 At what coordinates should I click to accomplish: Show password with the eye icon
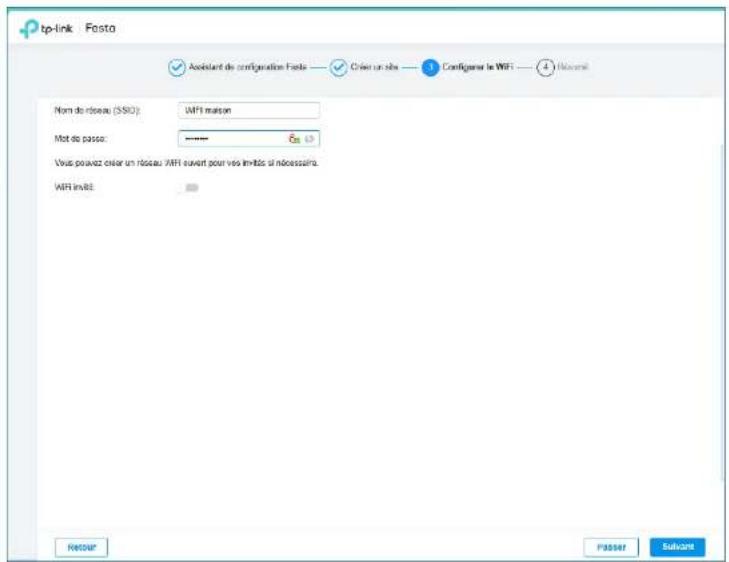tap(310, 139)
